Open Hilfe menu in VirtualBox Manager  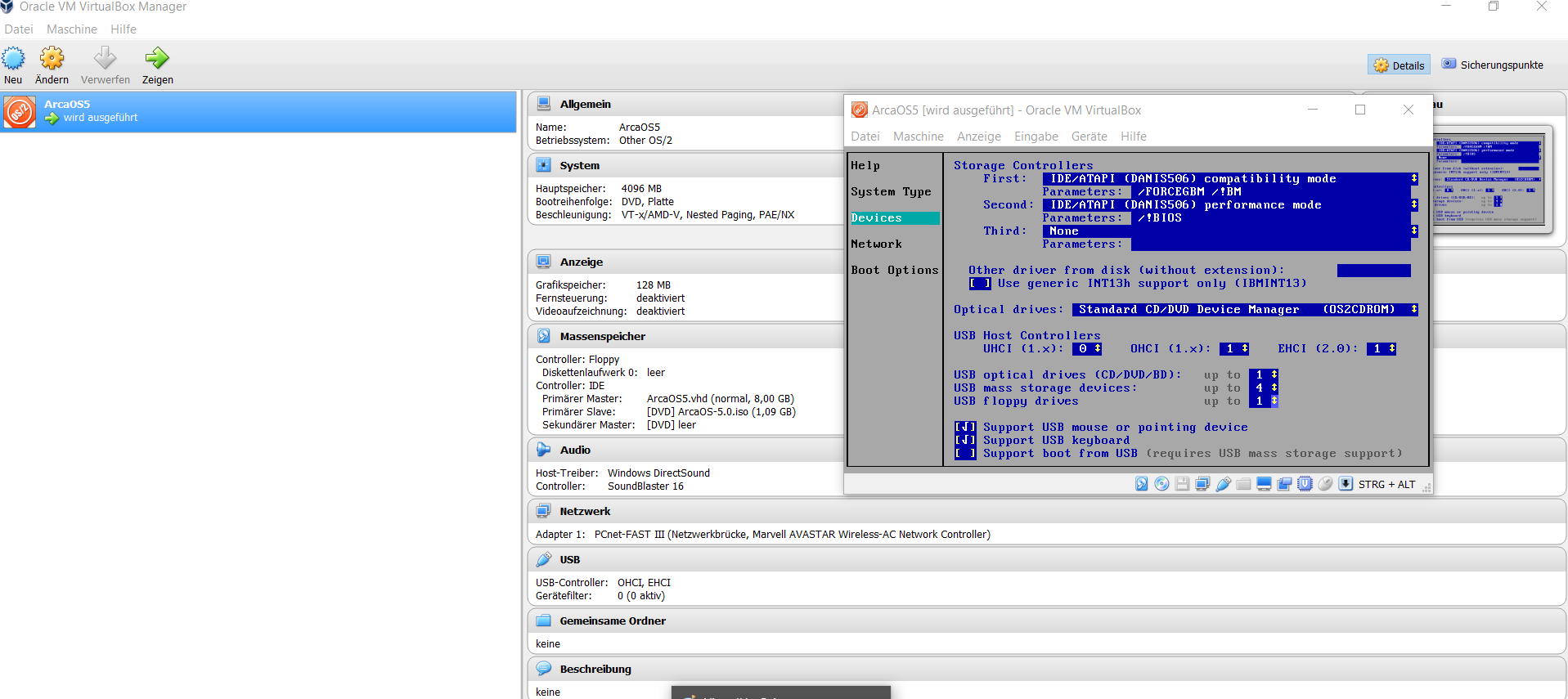[124, 29]
